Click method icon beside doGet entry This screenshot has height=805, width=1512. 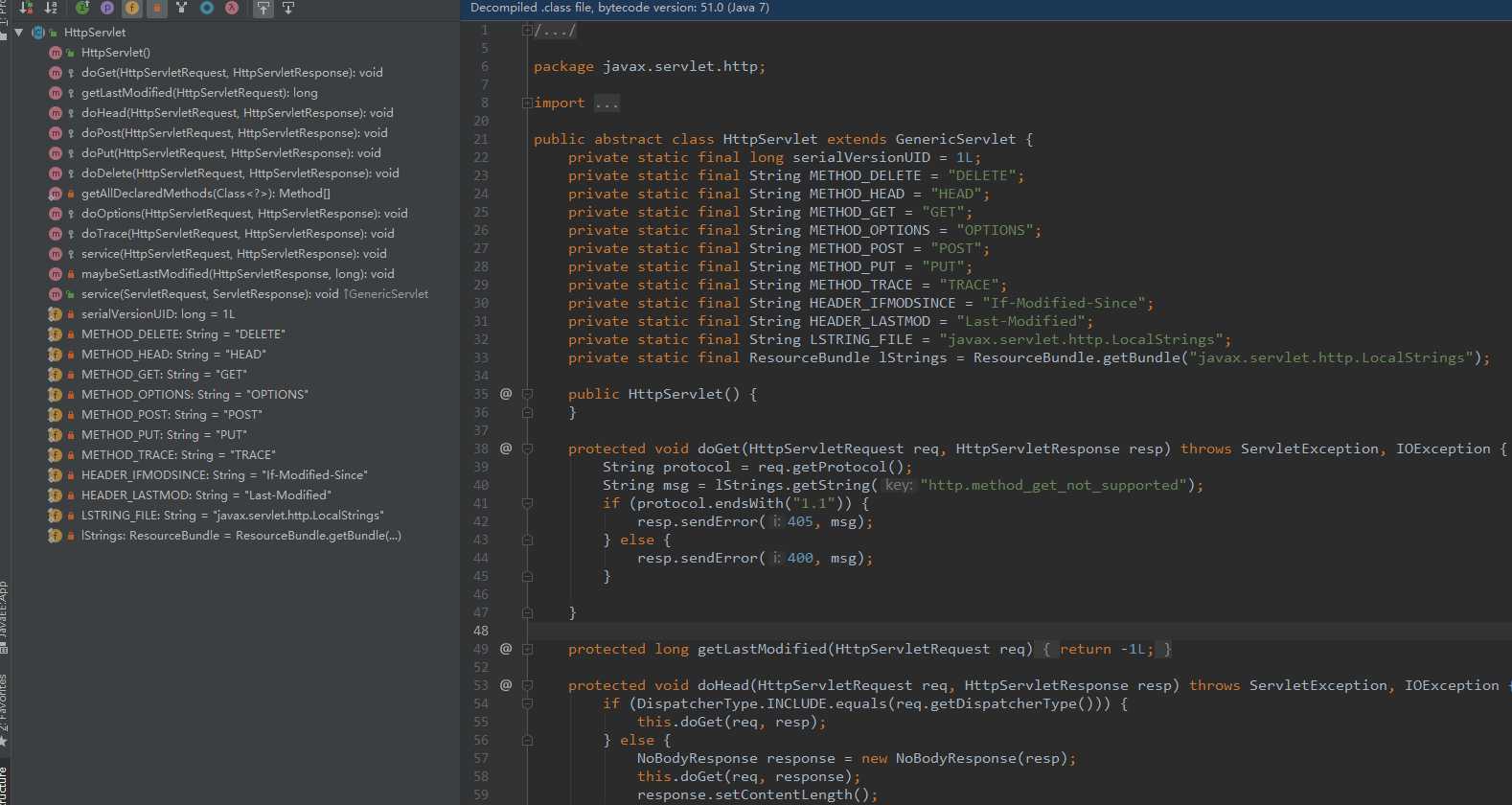(55, 73)
